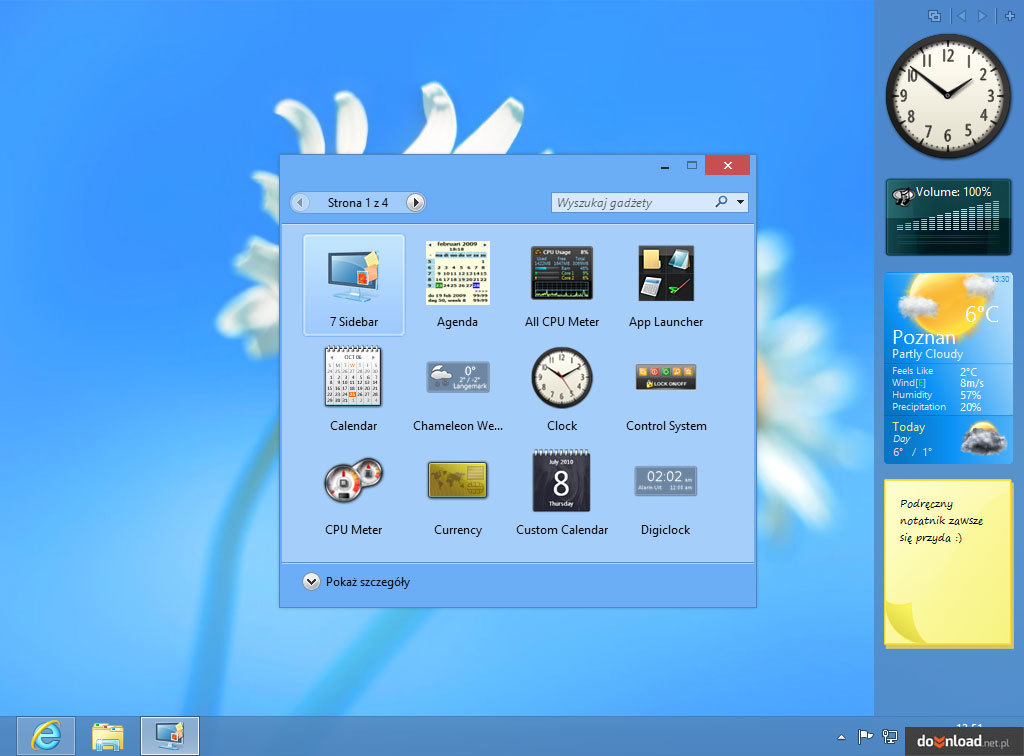Image resolution: width=1024 pixels, height=756 pixels.
Task: Pick the Custom Calendar gadget
Action: coord(561,481)
